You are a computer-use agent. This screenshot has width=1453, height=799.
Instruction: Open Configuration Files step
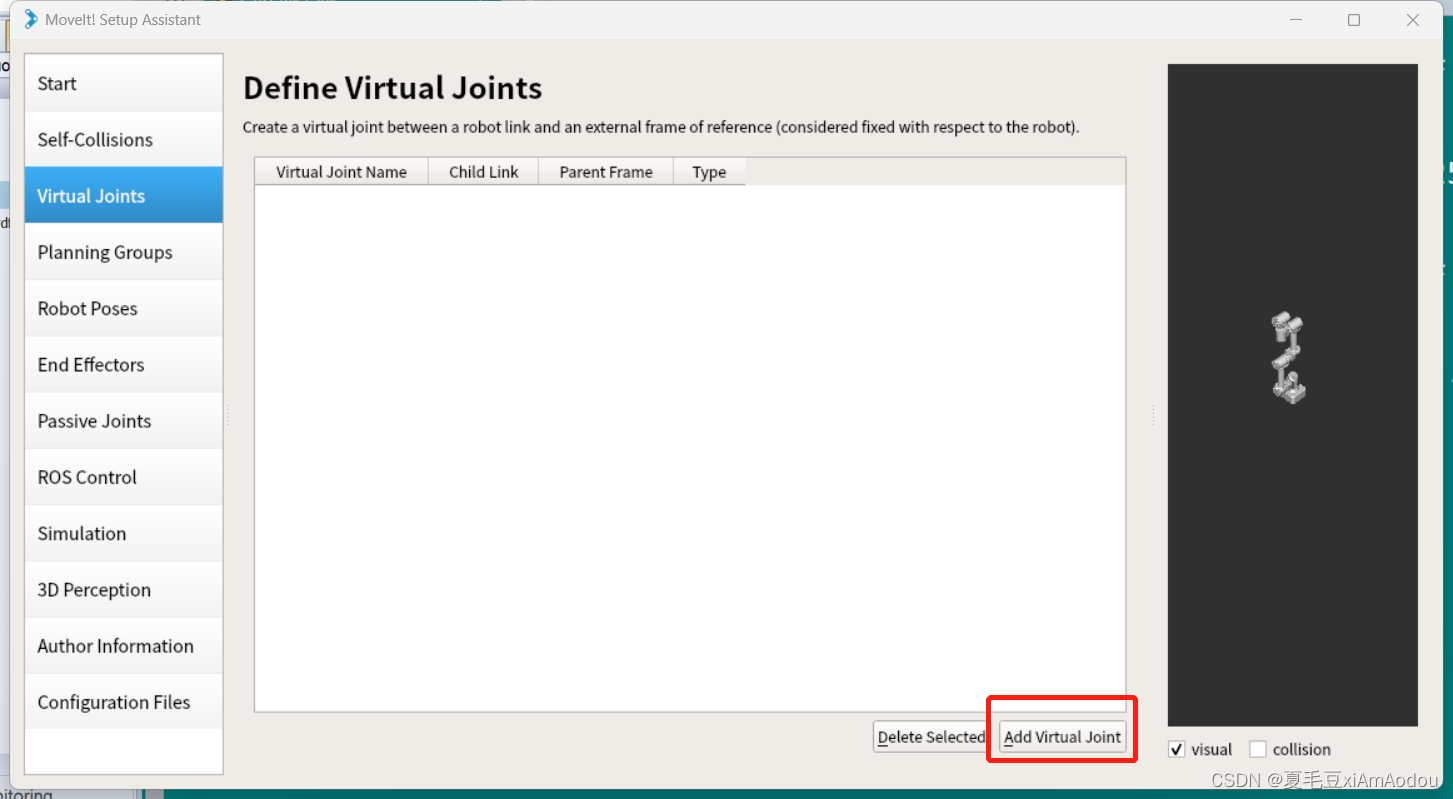coord(124,702)
